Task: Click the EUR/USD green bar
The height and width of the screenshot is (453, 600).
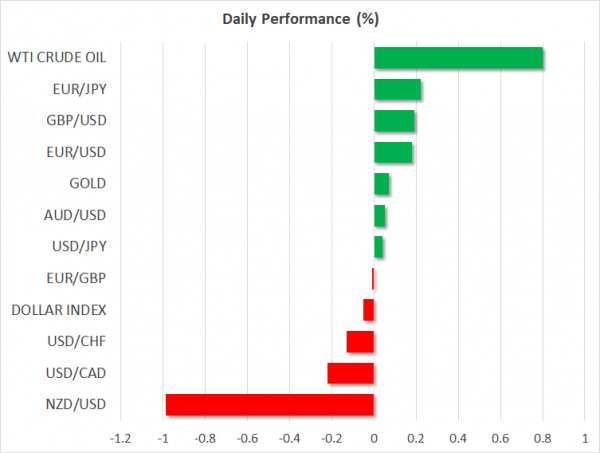Action: coord(393,152)
